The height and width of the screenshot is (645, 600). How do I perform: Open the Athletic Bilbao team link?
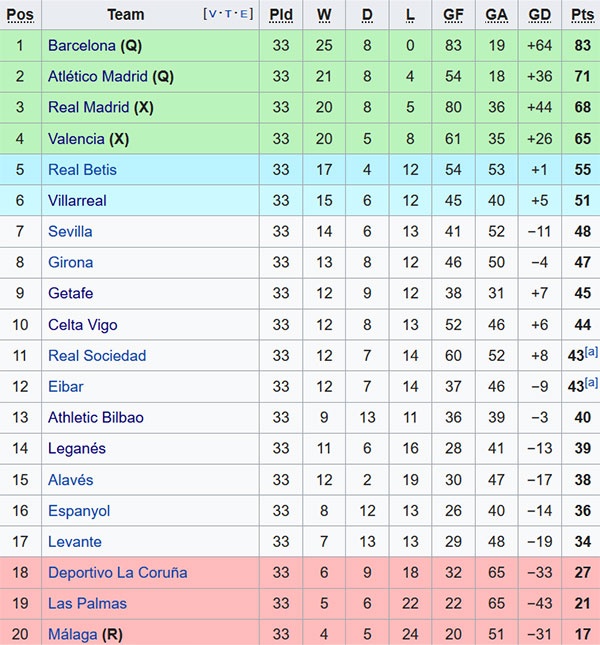click(x=96, y=418)
